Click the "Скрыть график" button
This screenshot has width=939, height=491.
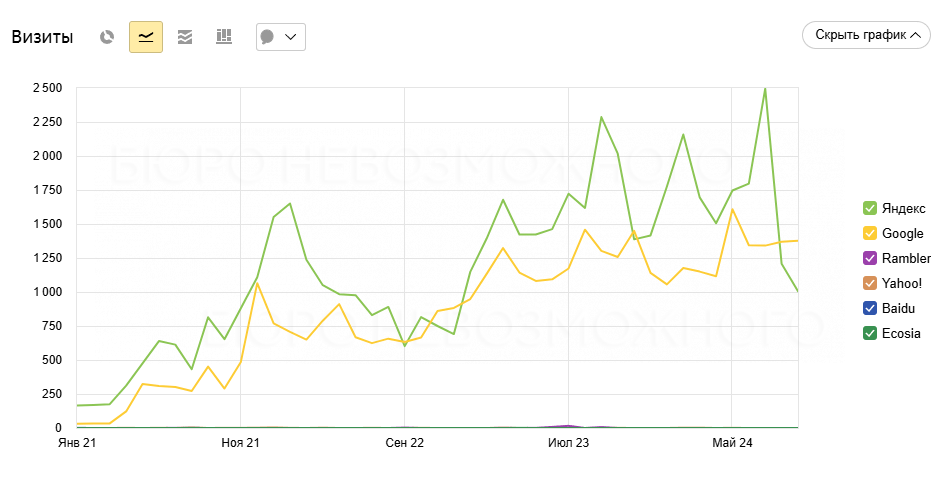(x=866, y=35)
